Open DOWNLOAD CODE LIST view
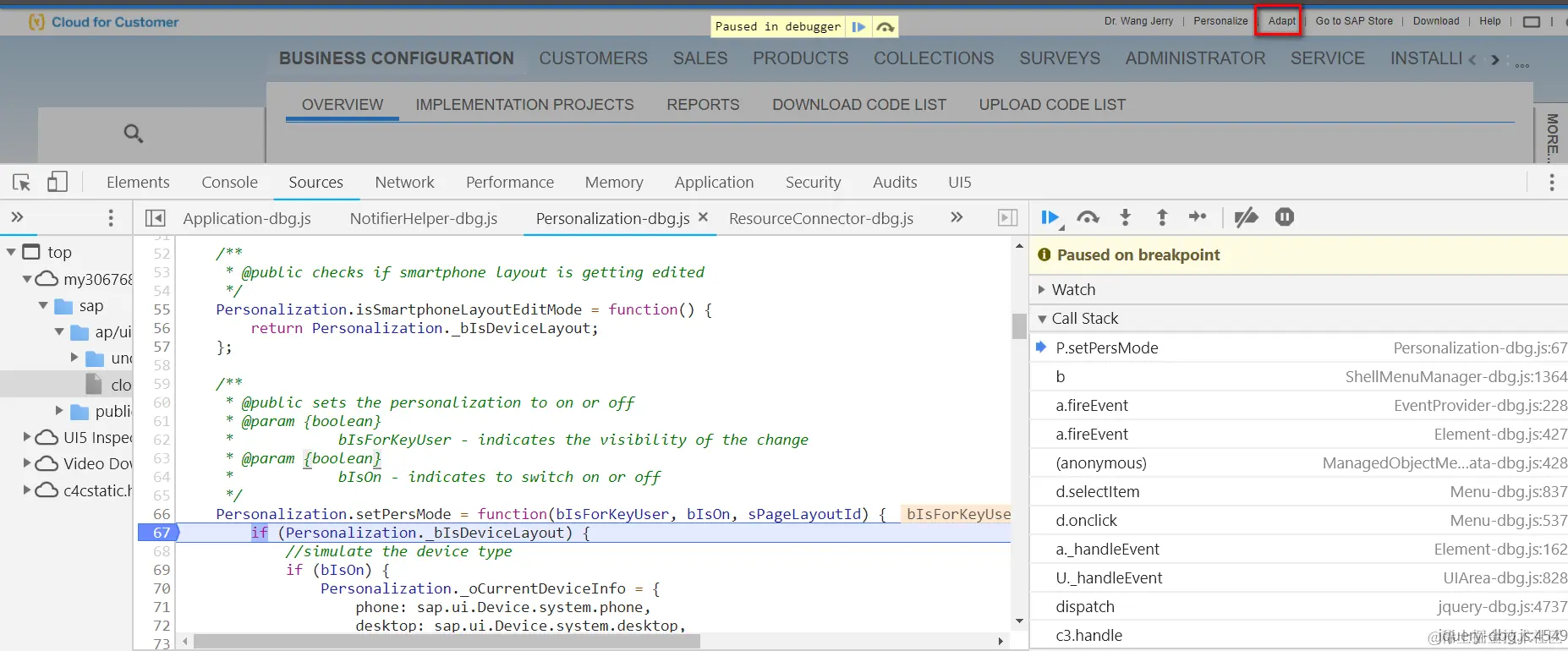The height and width of the screenshot is (651, 1568). (x=859, y=105)
